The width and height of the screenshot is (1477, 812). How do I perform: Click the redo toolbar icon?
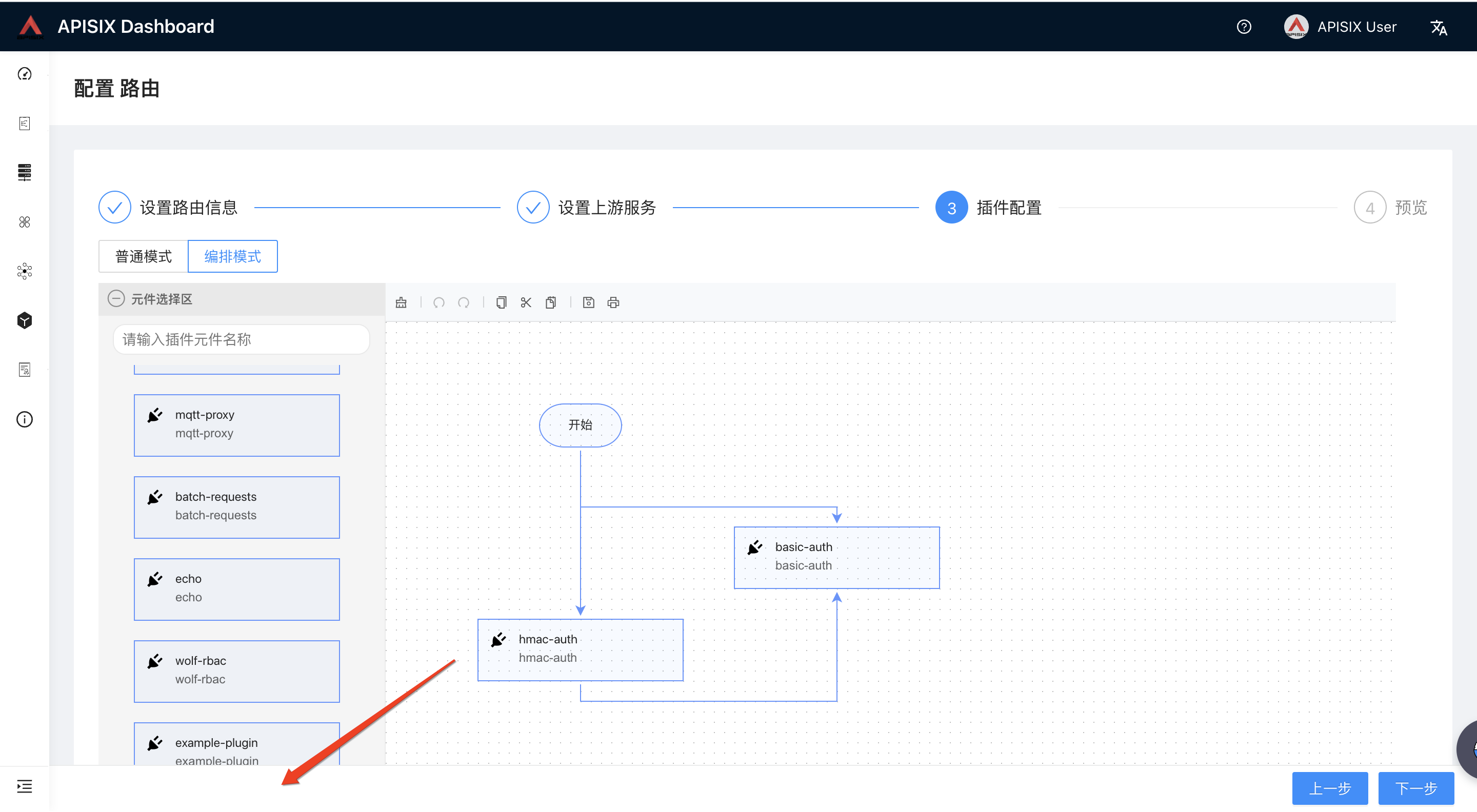coord(463,302)
